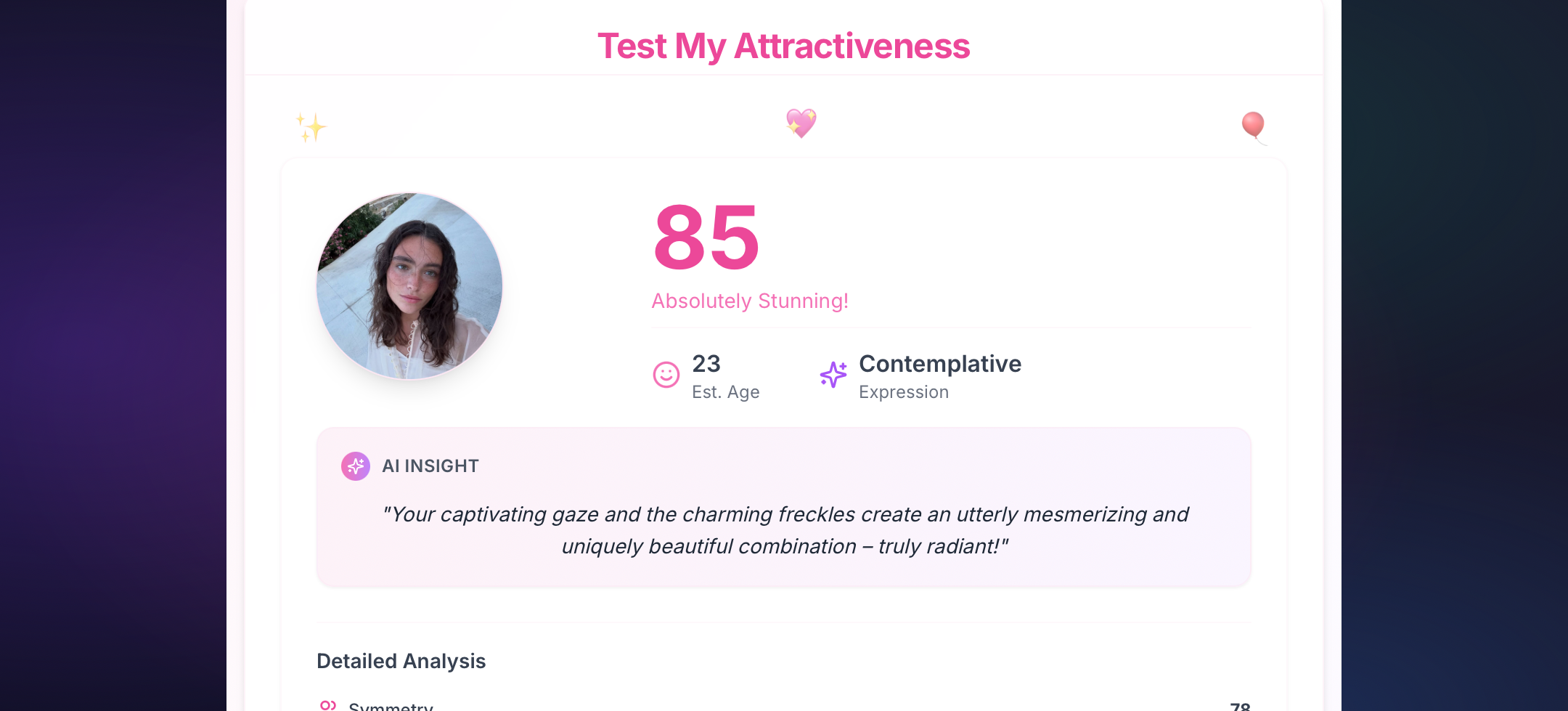Click the round AI Insight sparkle badge

point(356,466)
